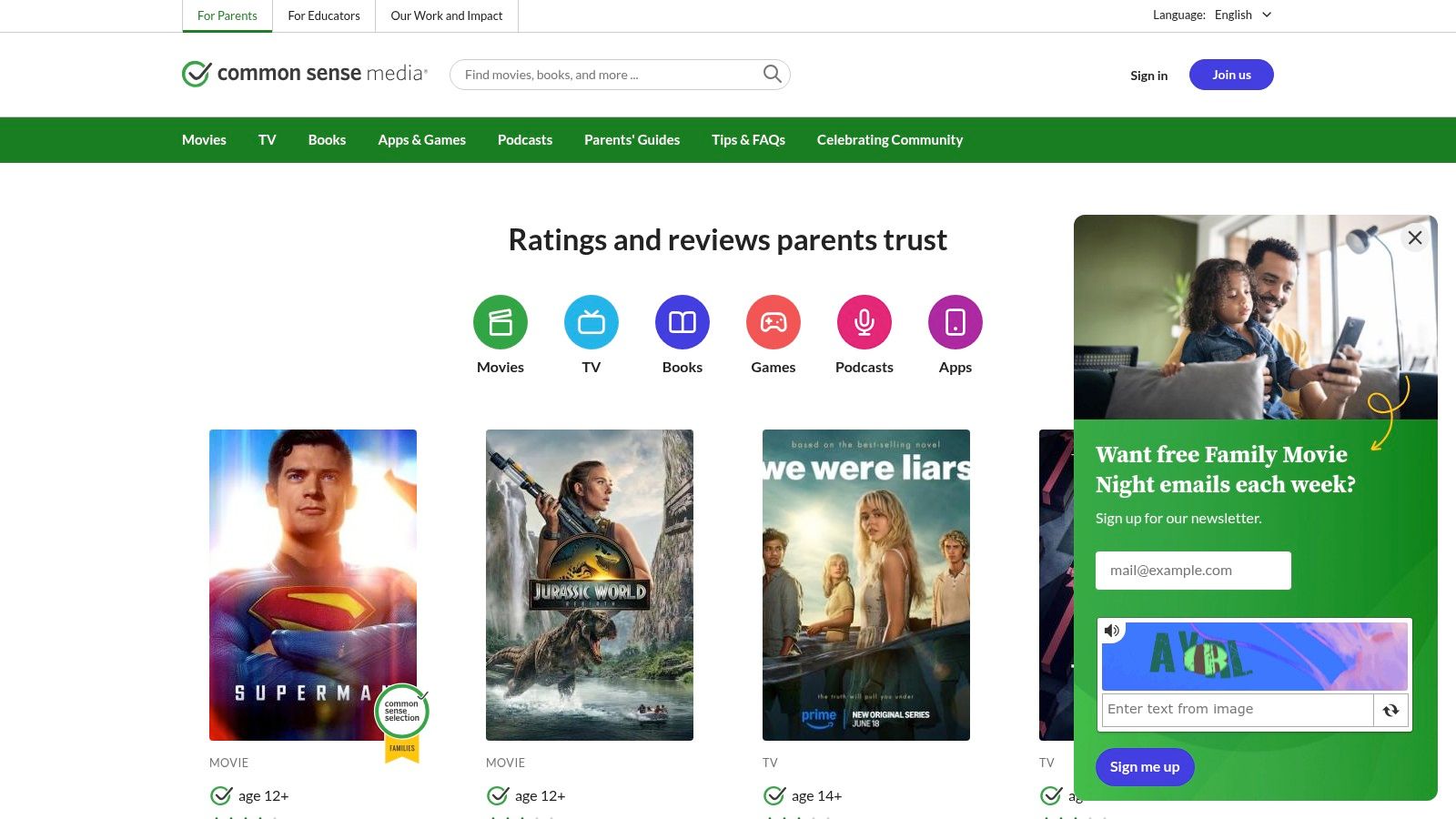Switch to the For Parents tab

coord(227,15)
